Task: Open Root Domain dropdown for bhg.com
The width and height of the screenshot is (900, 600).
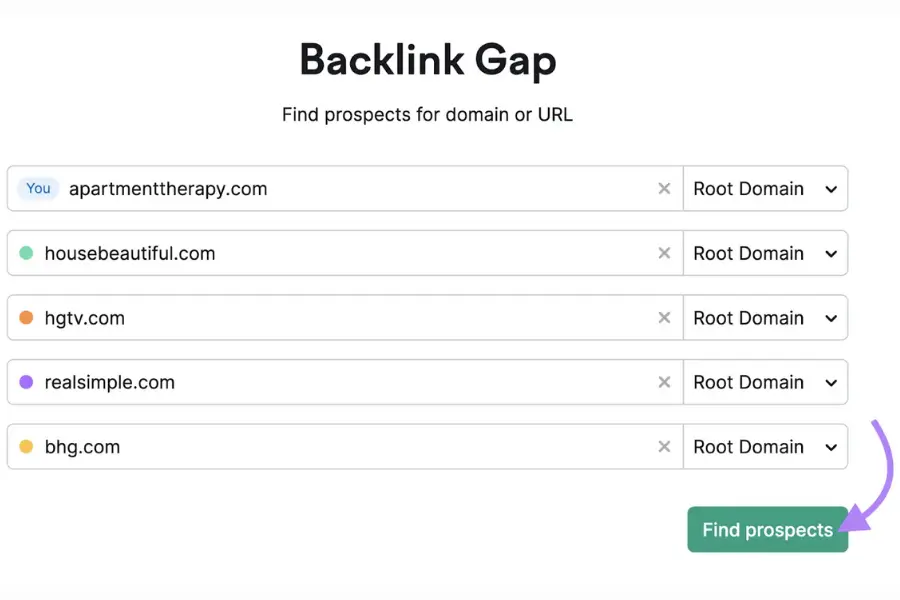Action: click(x=765, y=447)
